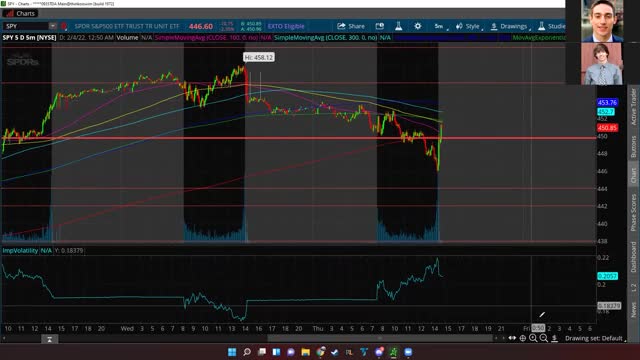Click the Volume study label
The width and height of the screenshot is (640, 360).
[127, 38]
